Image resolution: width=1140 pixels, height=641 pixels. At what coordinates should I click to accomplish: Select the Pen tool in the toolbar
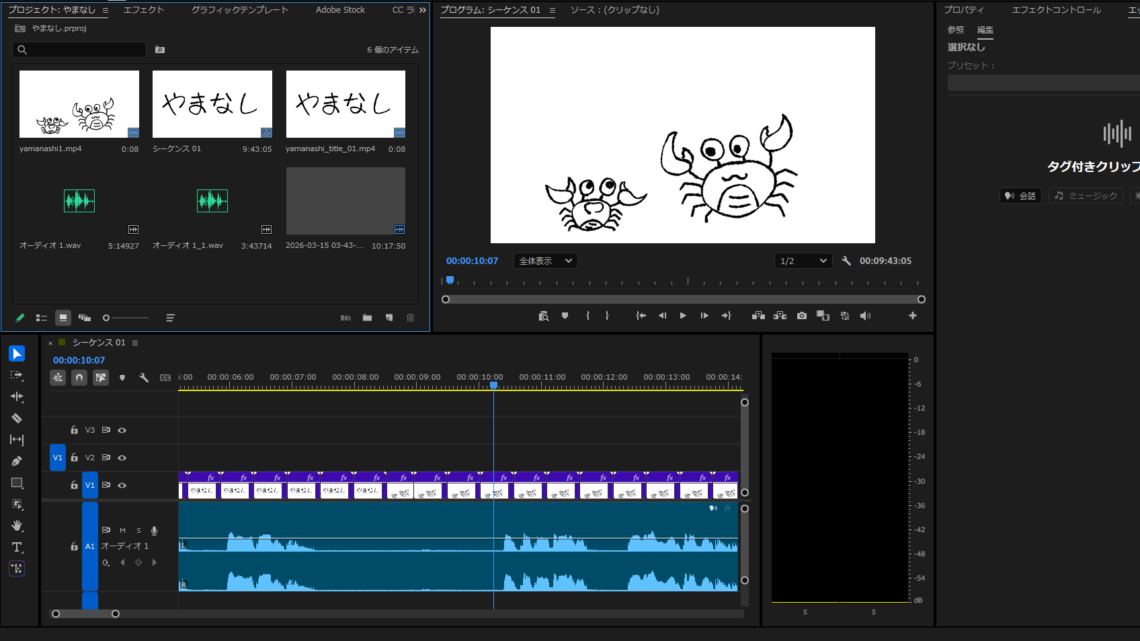tap(17, 461)
